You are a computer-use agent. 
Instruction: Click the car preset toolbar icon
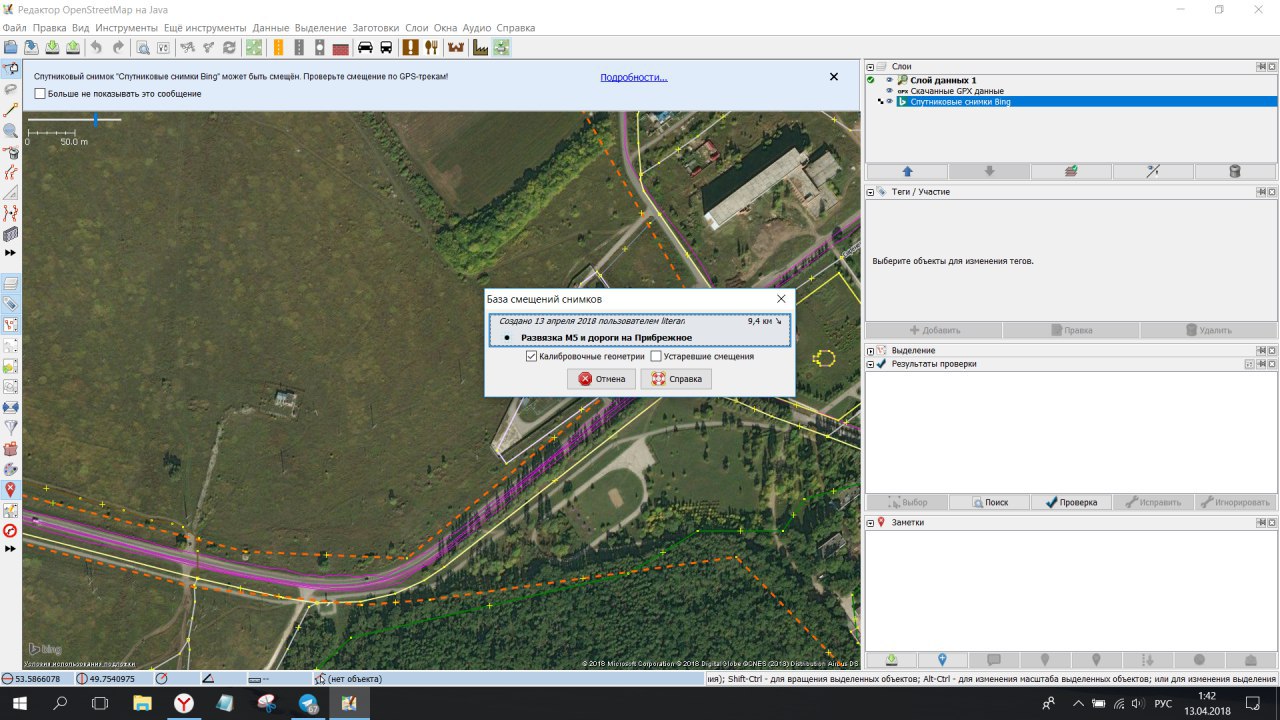click(365, 47)
